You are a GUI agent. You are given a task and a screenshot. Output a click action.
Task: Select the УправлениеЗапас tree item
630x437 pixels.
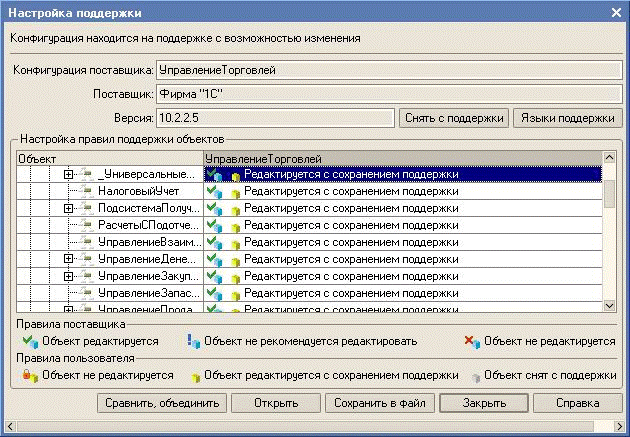tap(148, 293)
